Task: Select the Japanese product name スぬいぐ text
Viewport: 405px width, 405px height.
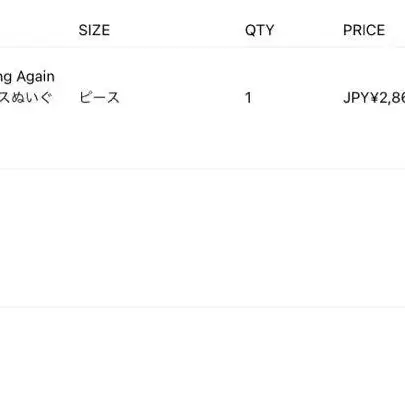Action: coord(26,98)
